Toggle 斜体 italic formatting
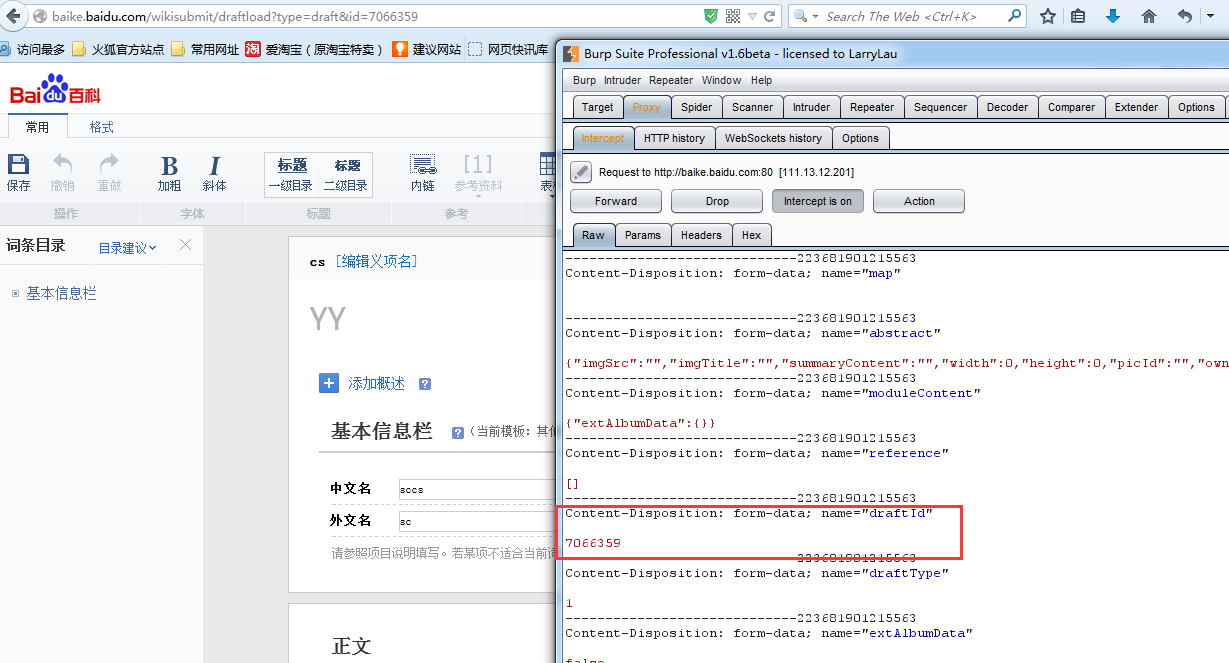 (214, 173)
